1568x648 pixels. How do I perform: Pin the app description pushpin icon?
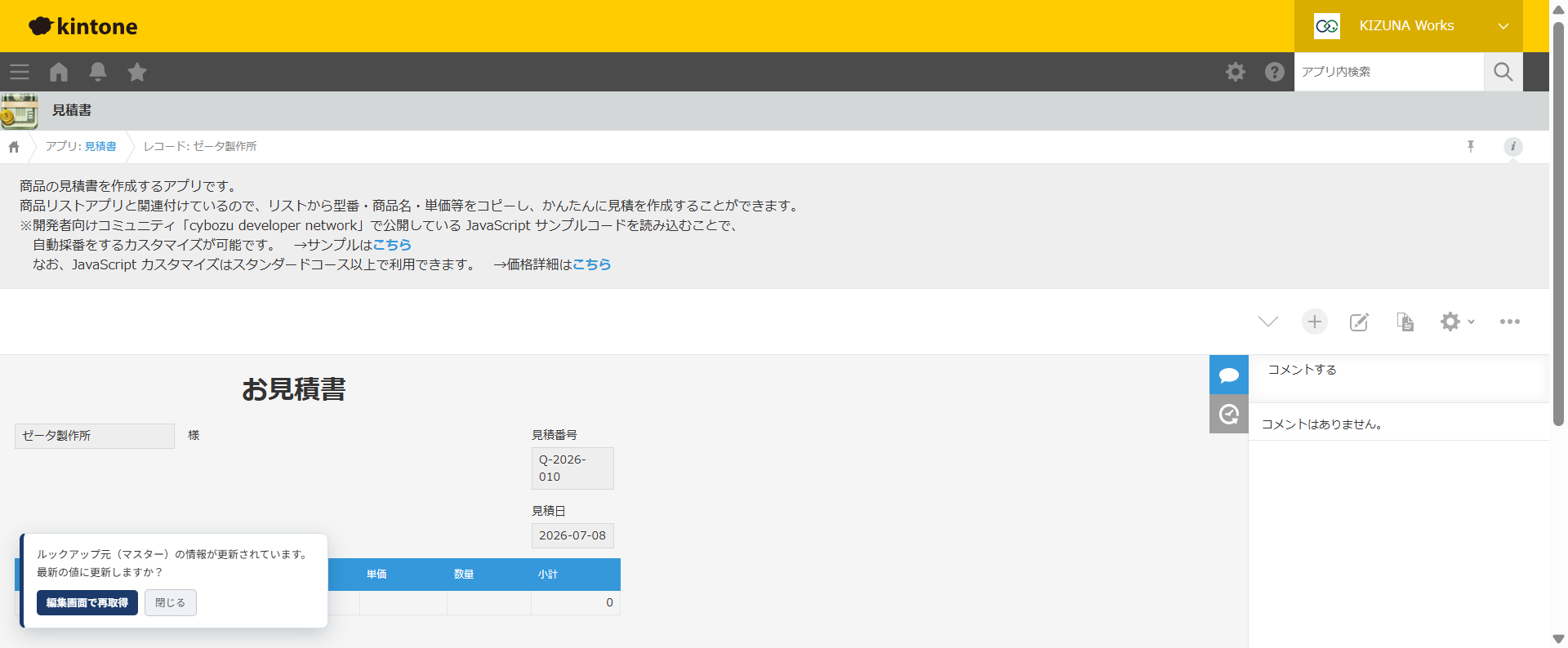[1471, 147]
